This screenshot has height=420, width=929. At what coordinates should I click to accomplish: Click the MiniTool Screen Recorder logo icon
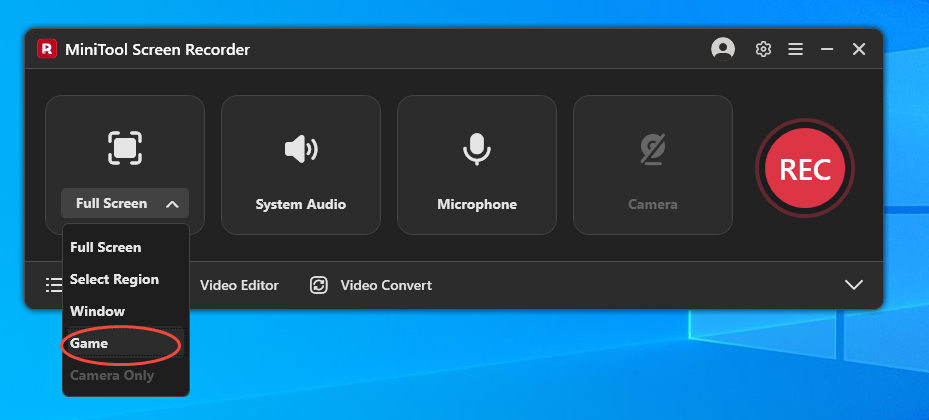coord(47,49)
